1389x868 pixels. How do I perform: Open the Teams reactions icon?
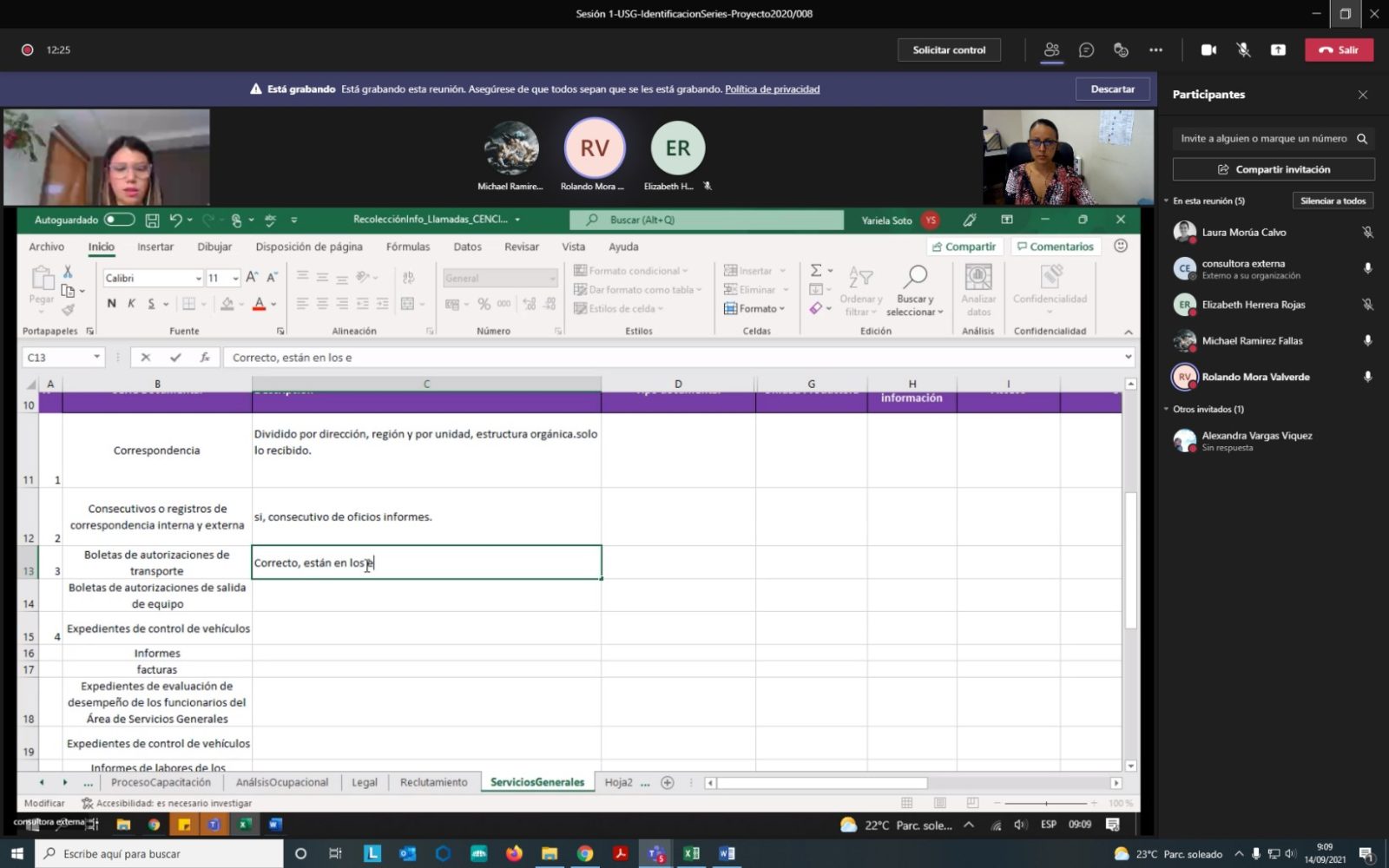click(x=1121, y=50)
